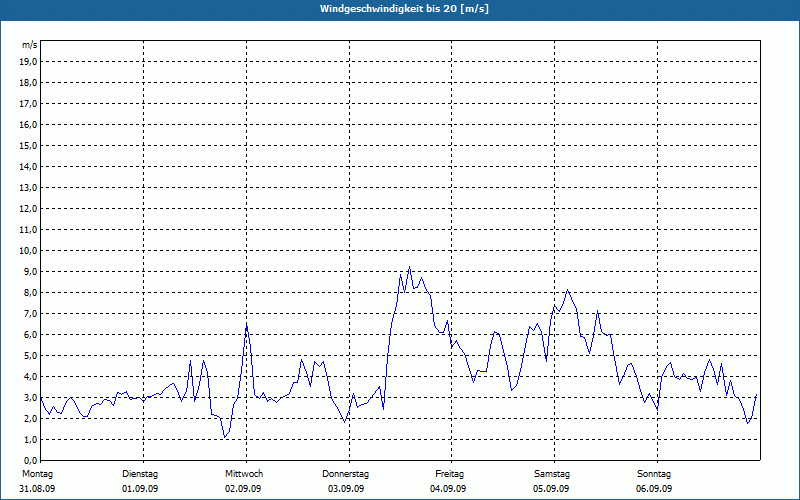Select the 4,0 y-axis label
The height and width of the screenshot is (500, 800).
point(29,377)
